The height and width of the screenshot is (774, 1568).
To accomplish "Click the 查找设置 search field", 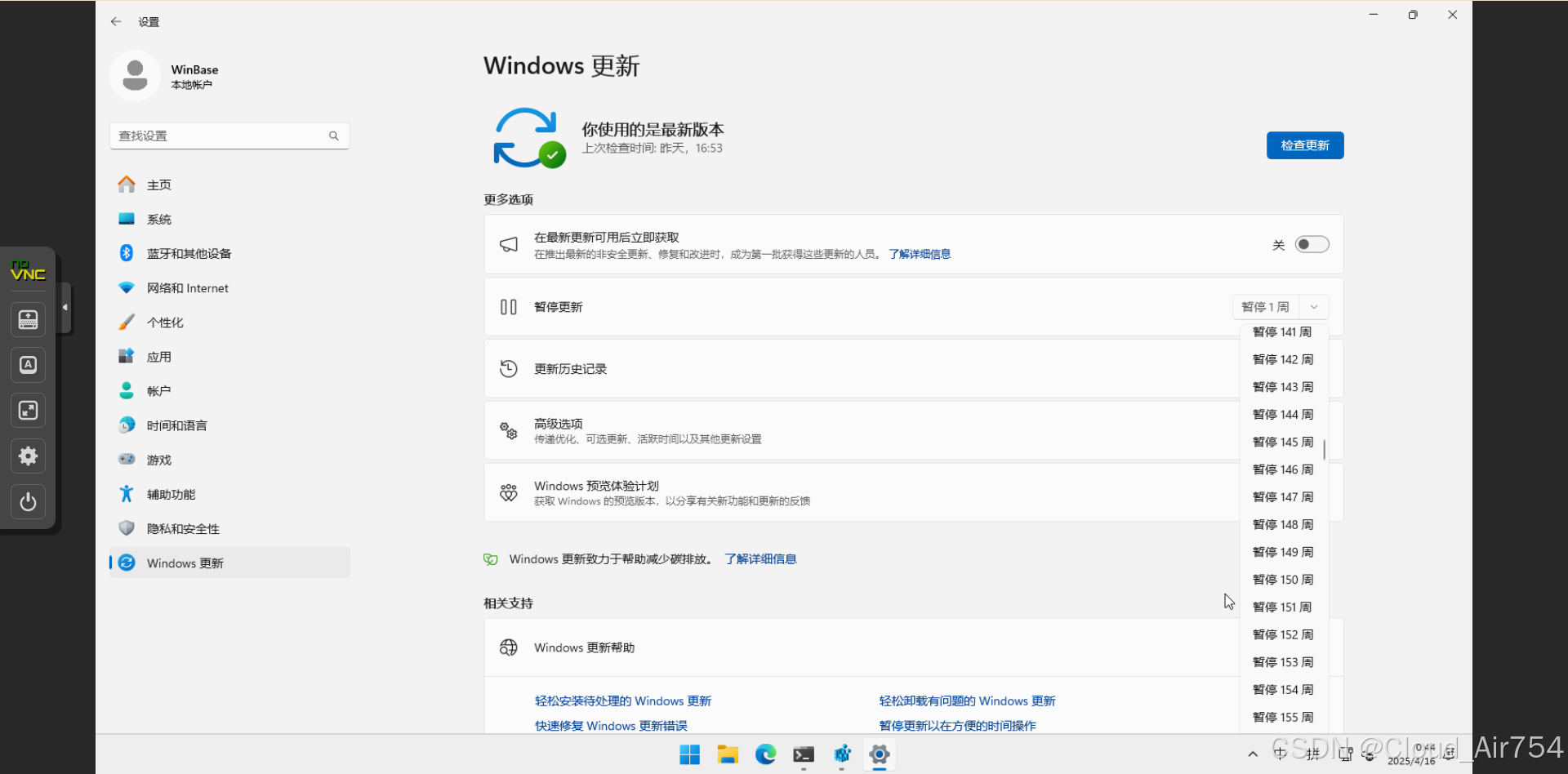I will pyautogui.click(x=229, y=136).
